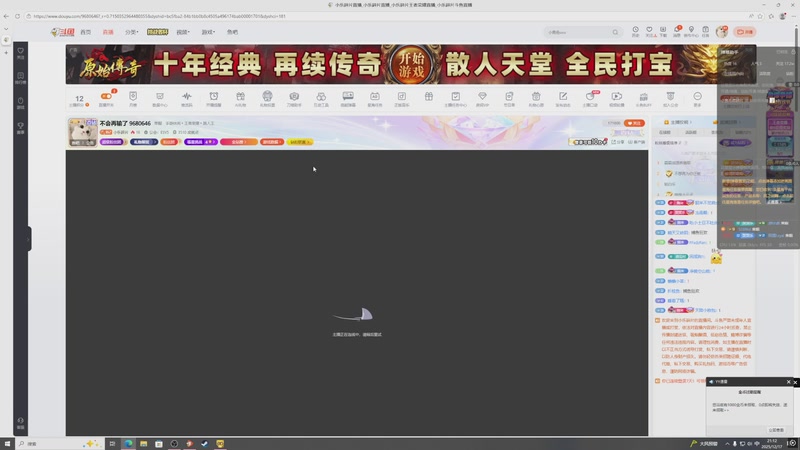Open the music note icon in toolbar
800x450 pixels.
pyautogui.click(x=402, y=98)
